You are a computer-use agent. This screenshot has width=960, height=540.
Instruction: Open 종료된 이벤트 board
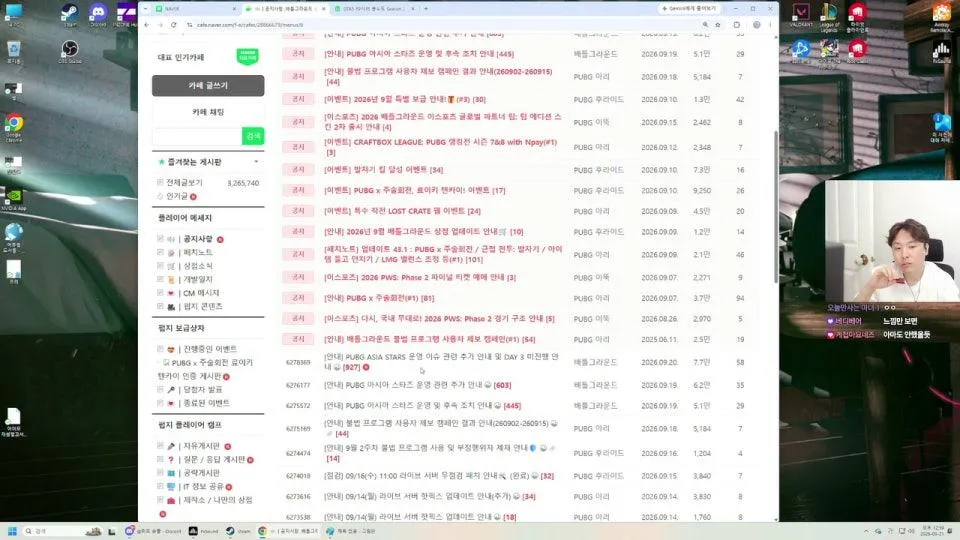click(x=206, y=403)
